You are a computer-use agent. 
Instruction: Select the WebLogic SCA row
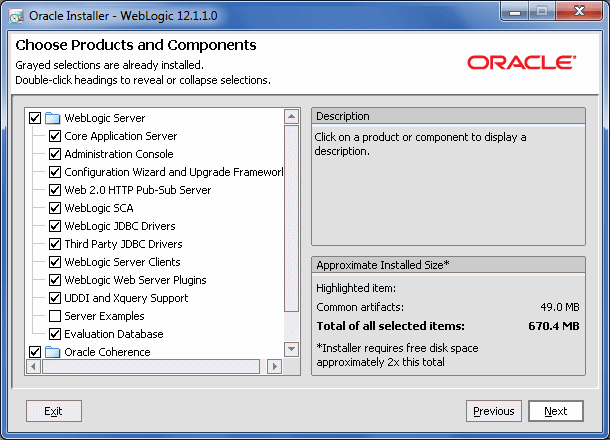pos(99,208)
